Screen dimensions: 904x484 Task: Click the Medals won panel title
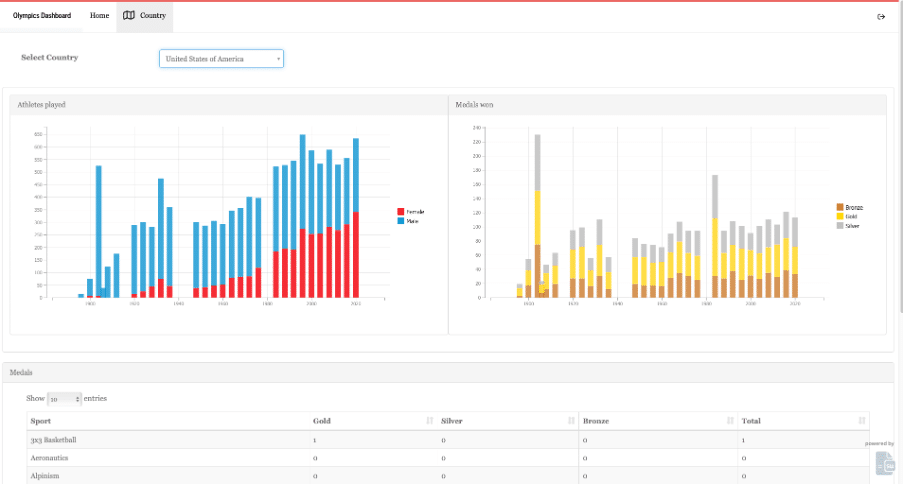pyautogui.click(x=474, y=105)
